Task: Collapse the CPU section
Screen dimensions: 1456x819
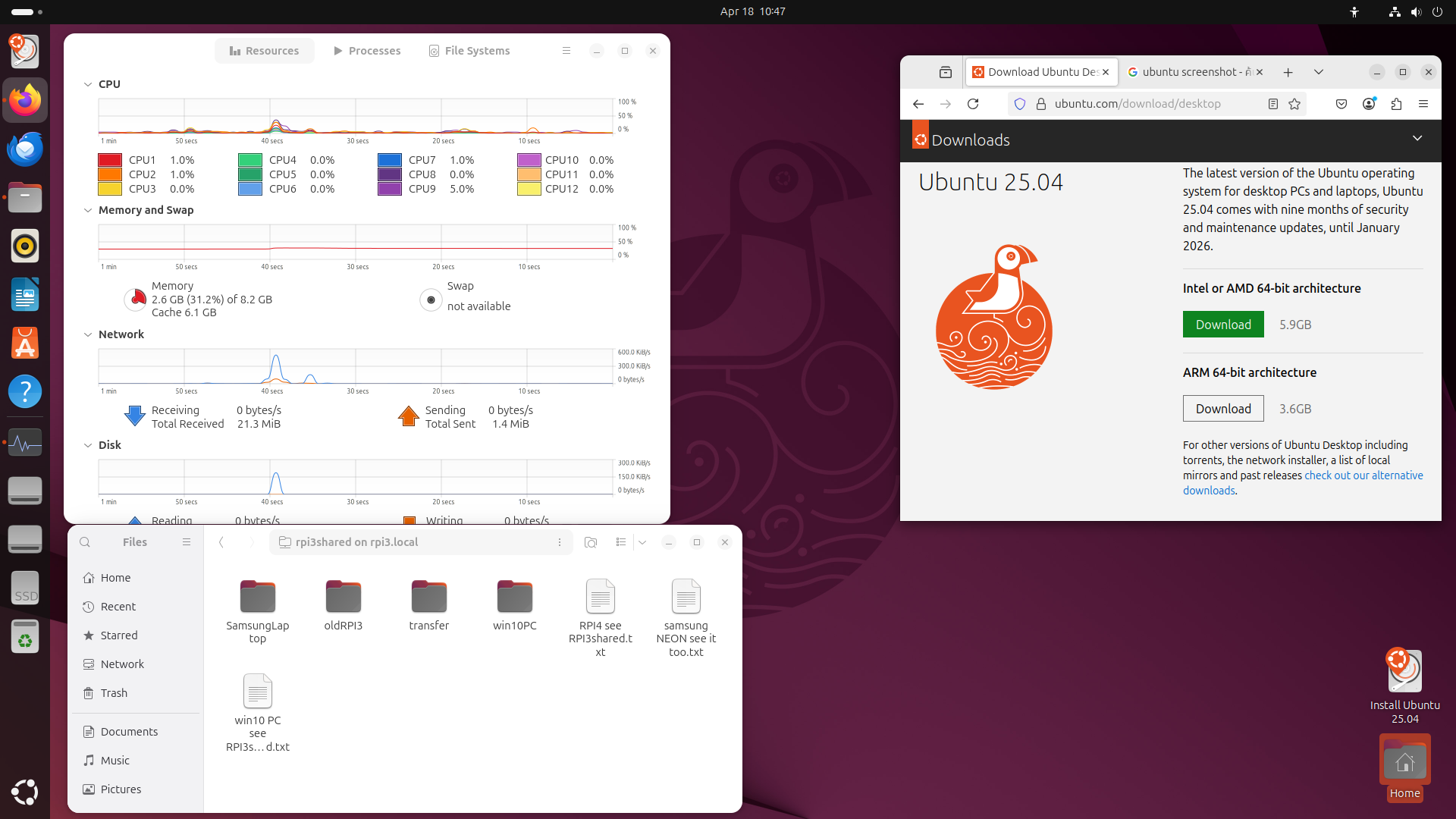Action: pos(88,84)
